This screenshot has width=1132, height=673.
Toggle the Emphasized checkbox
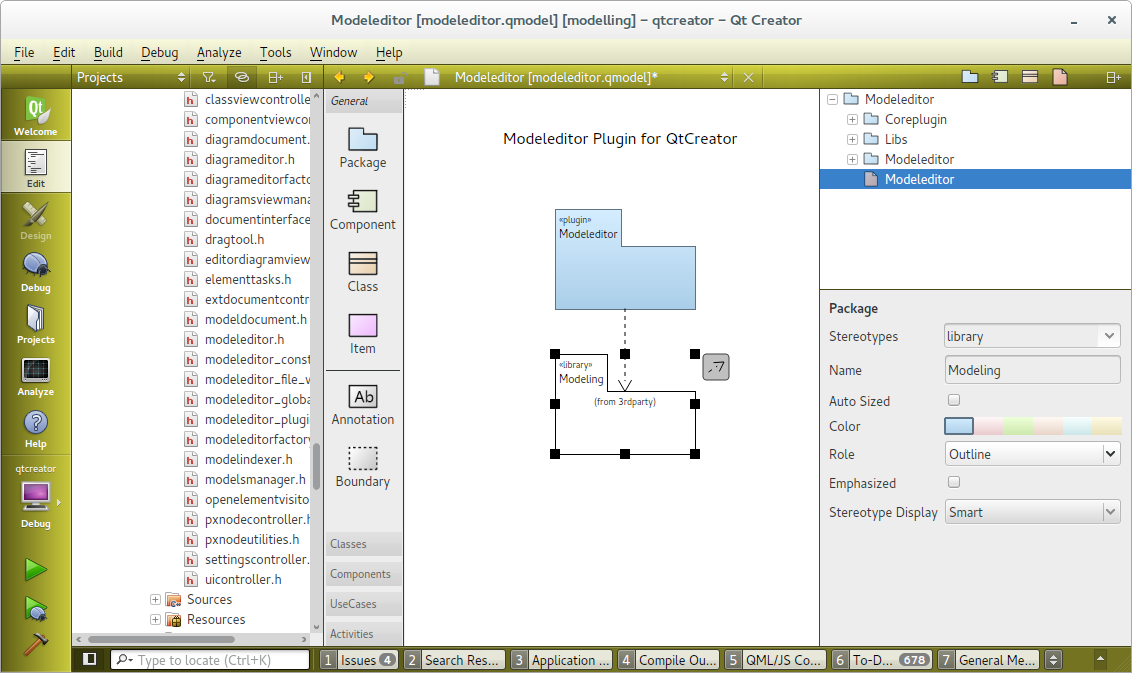pyautogui.click(x=954, y=482)
